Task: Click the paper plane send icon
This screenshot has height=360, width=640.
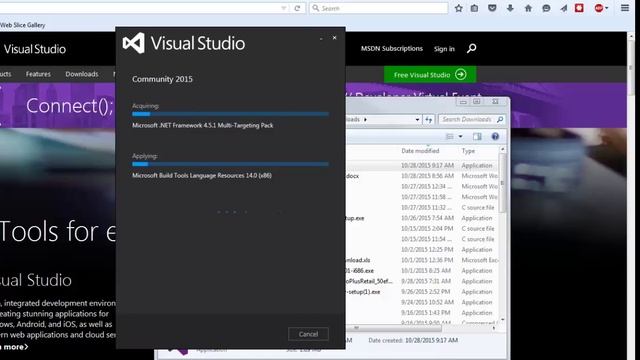Action: [x=564, y=8]
